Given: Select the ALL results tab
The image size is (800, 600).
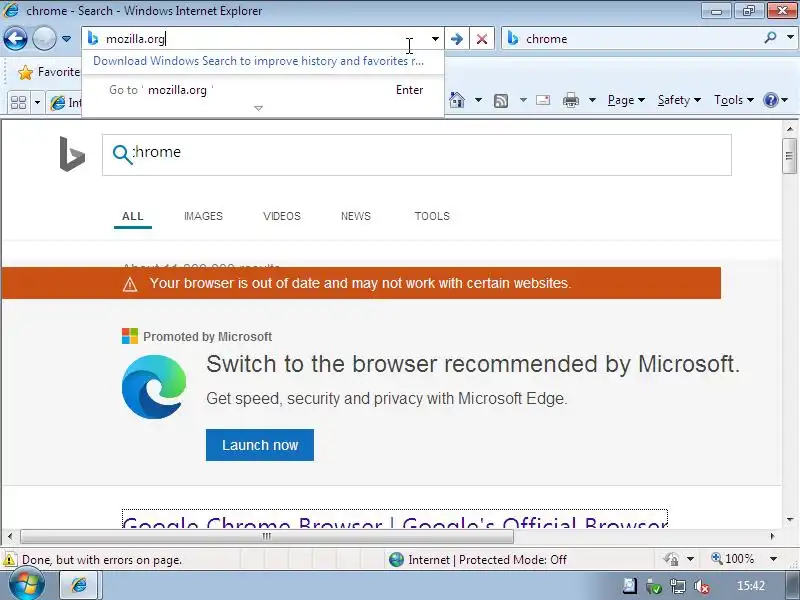Looking at the screenshot, I should [133, 216].
